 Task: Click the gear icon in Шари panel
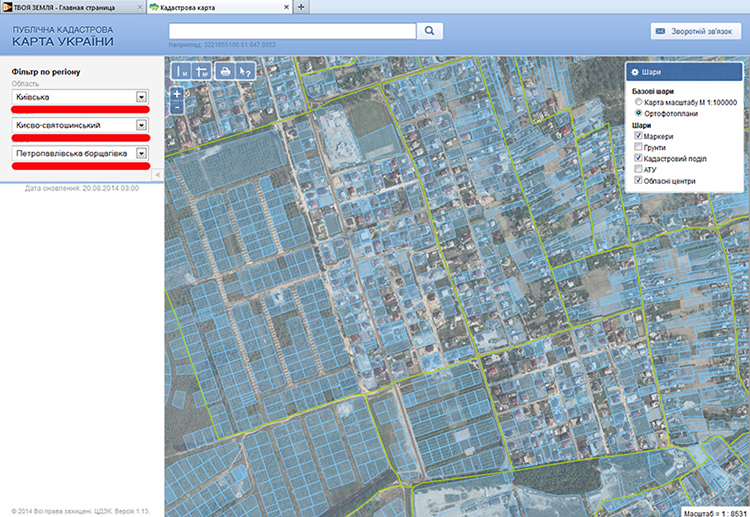(636, 73)
